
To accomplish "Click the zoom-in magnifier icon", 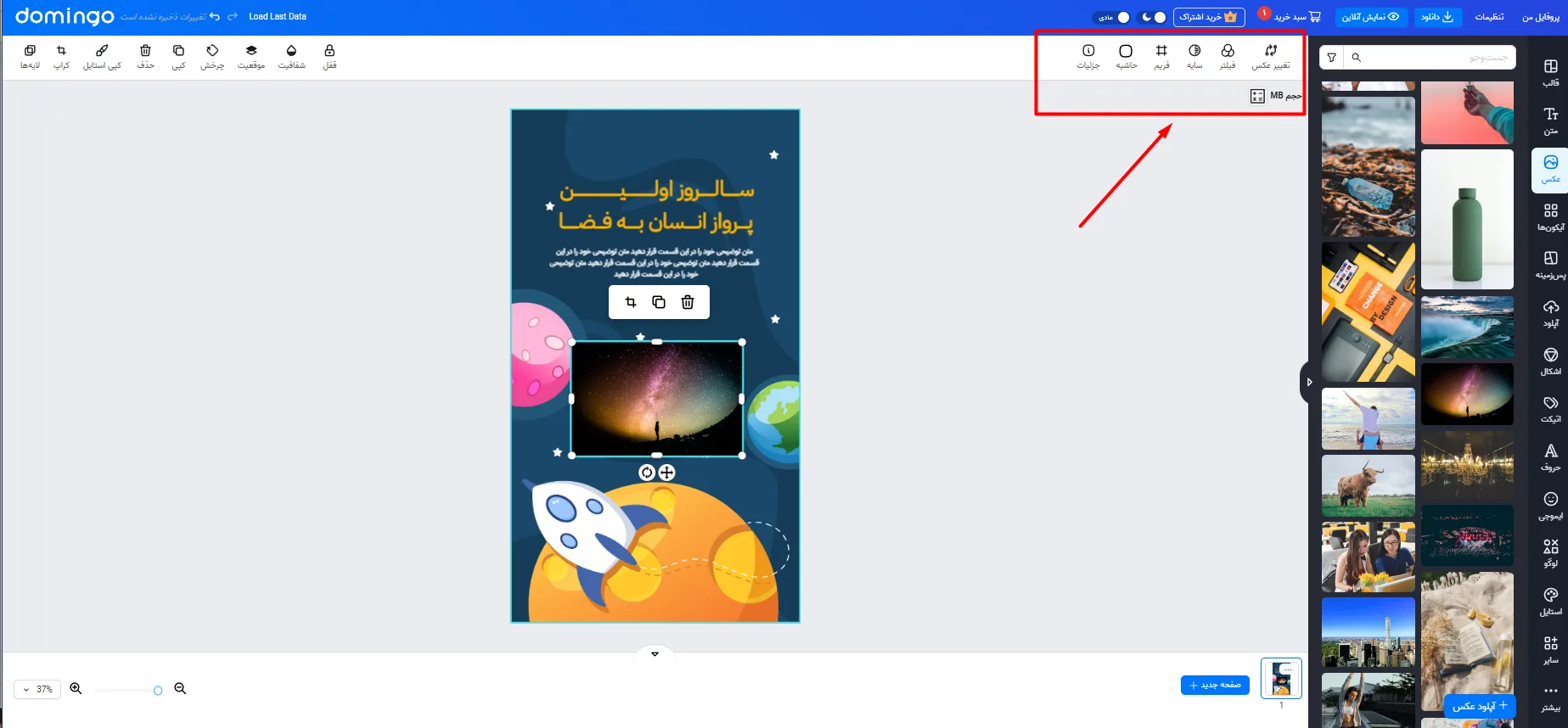I will point(76,689).
